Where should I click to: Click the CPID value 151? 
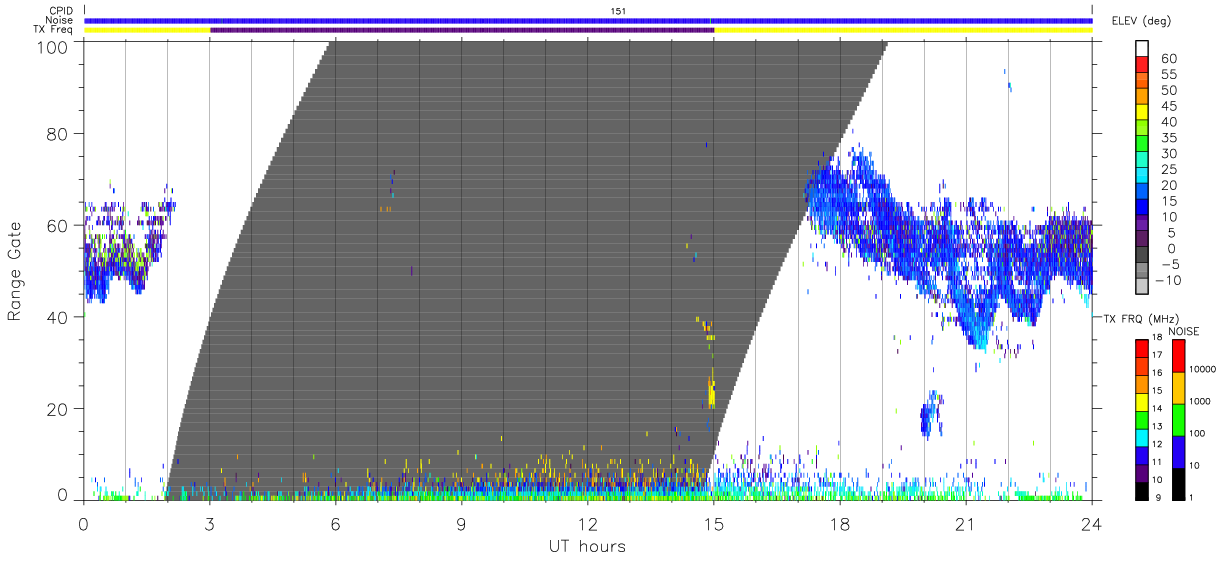coord(618,10)
